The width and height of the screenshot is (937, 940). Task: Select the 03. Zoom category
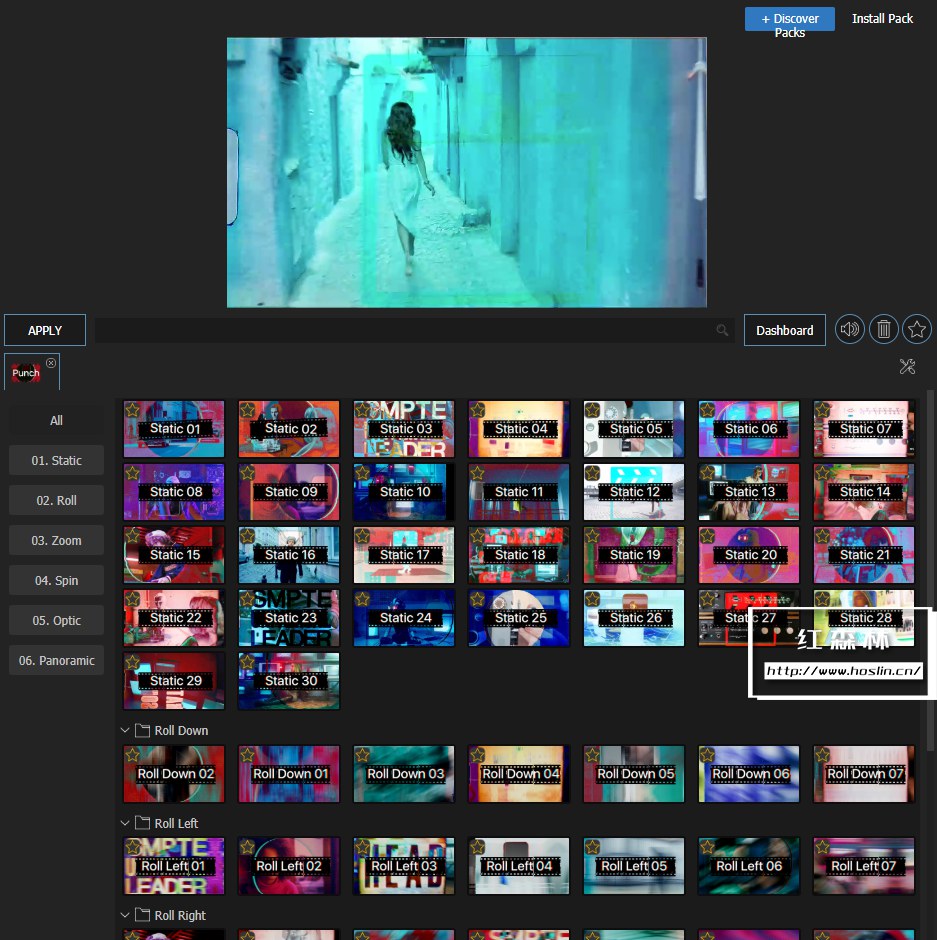coord(56,540)
